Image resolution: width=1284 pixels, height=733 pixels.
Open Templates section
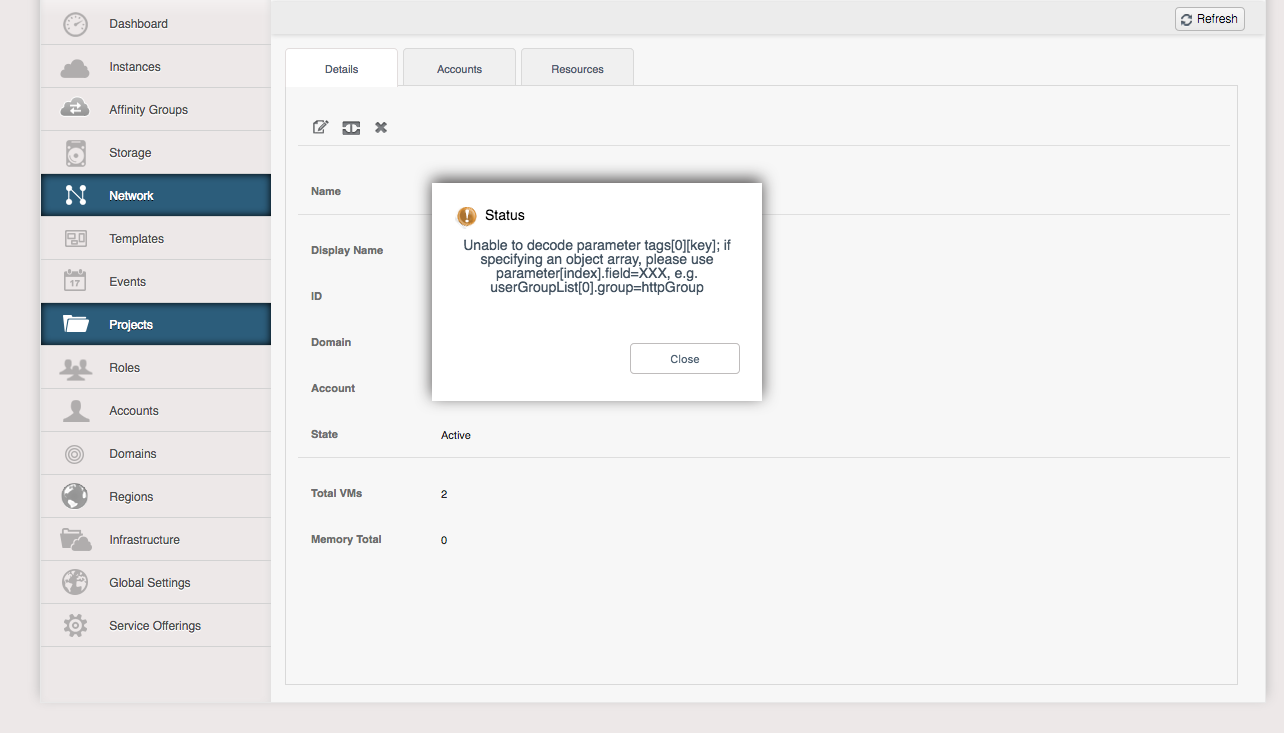156,238
